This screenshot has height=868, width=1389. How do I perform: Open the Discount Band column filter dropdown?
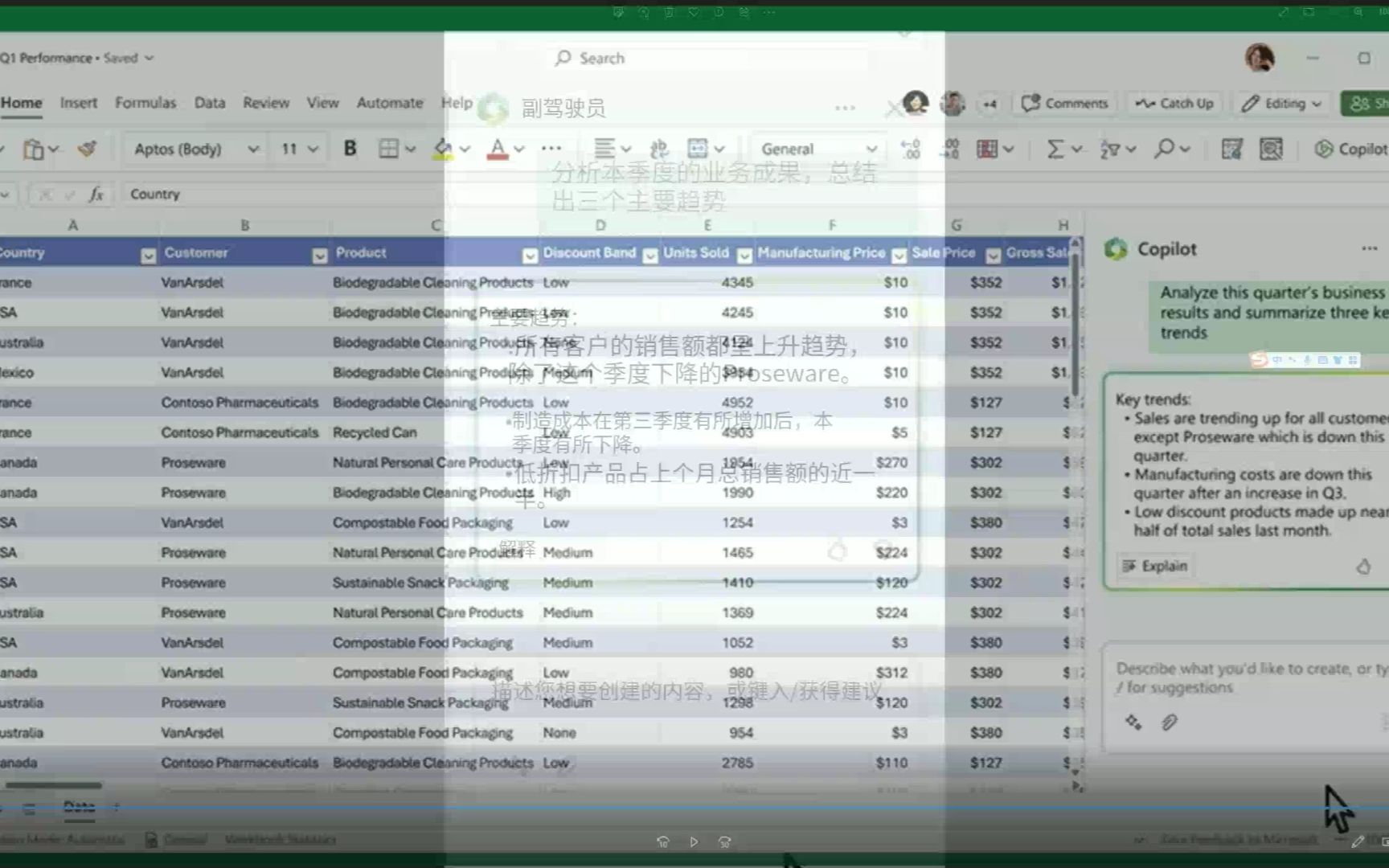point(650,256)
